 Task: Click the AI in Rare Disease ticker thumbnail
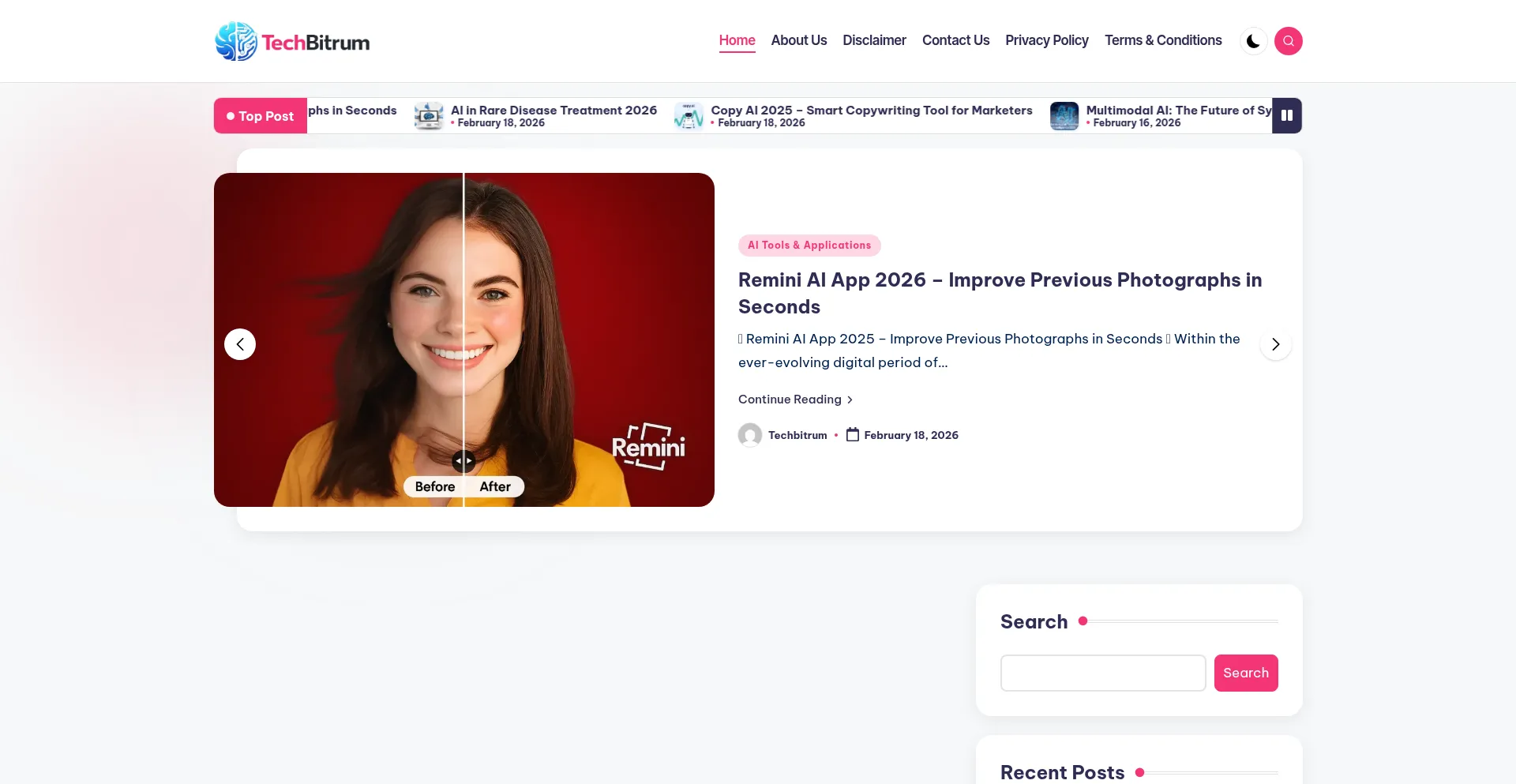click(429, 116)
